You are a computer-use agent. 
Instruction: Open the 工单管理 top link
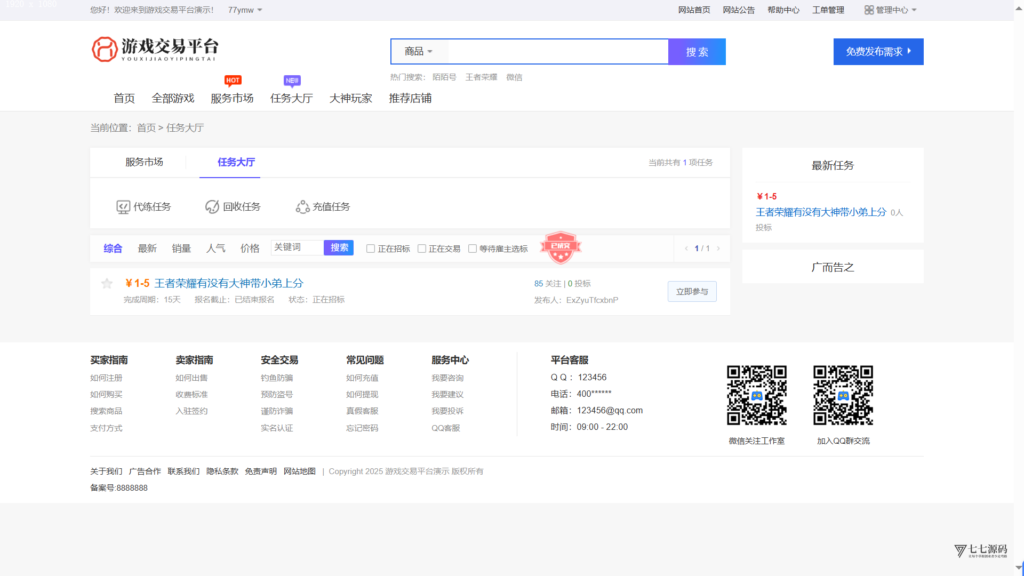[828, 10]
